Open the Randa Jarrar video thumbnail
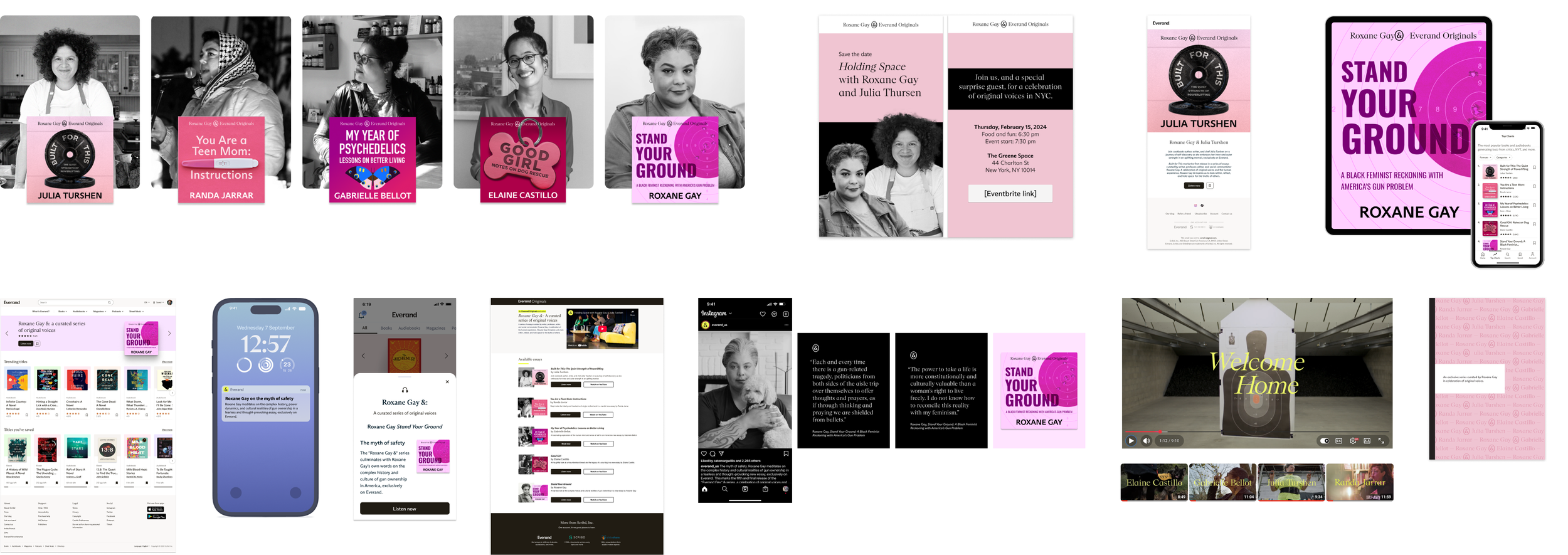 1360,482
